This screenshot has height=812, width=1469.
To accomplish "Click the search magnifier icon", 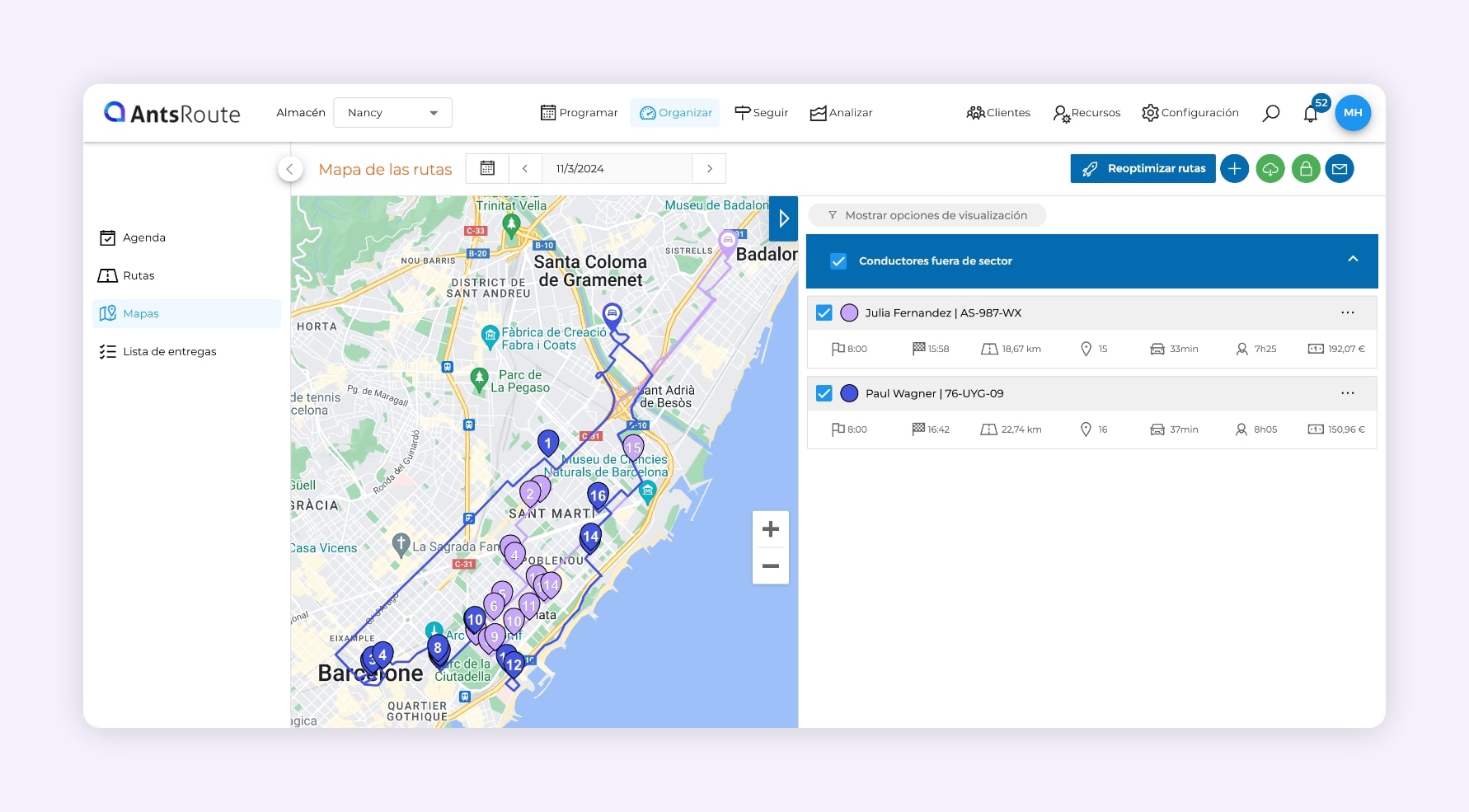I will [1270, 112].
